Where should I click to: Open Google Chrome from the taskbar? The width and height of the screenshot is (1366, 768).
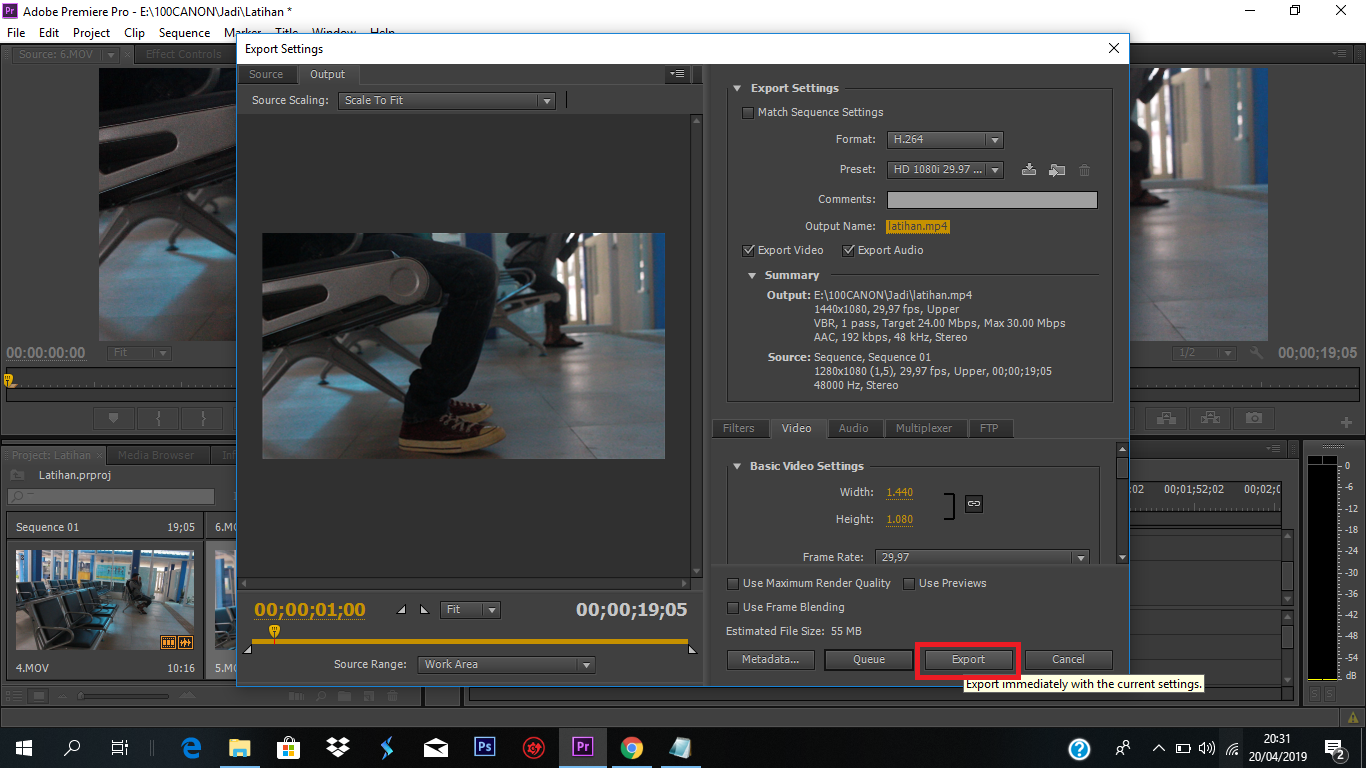click(631, 747)
